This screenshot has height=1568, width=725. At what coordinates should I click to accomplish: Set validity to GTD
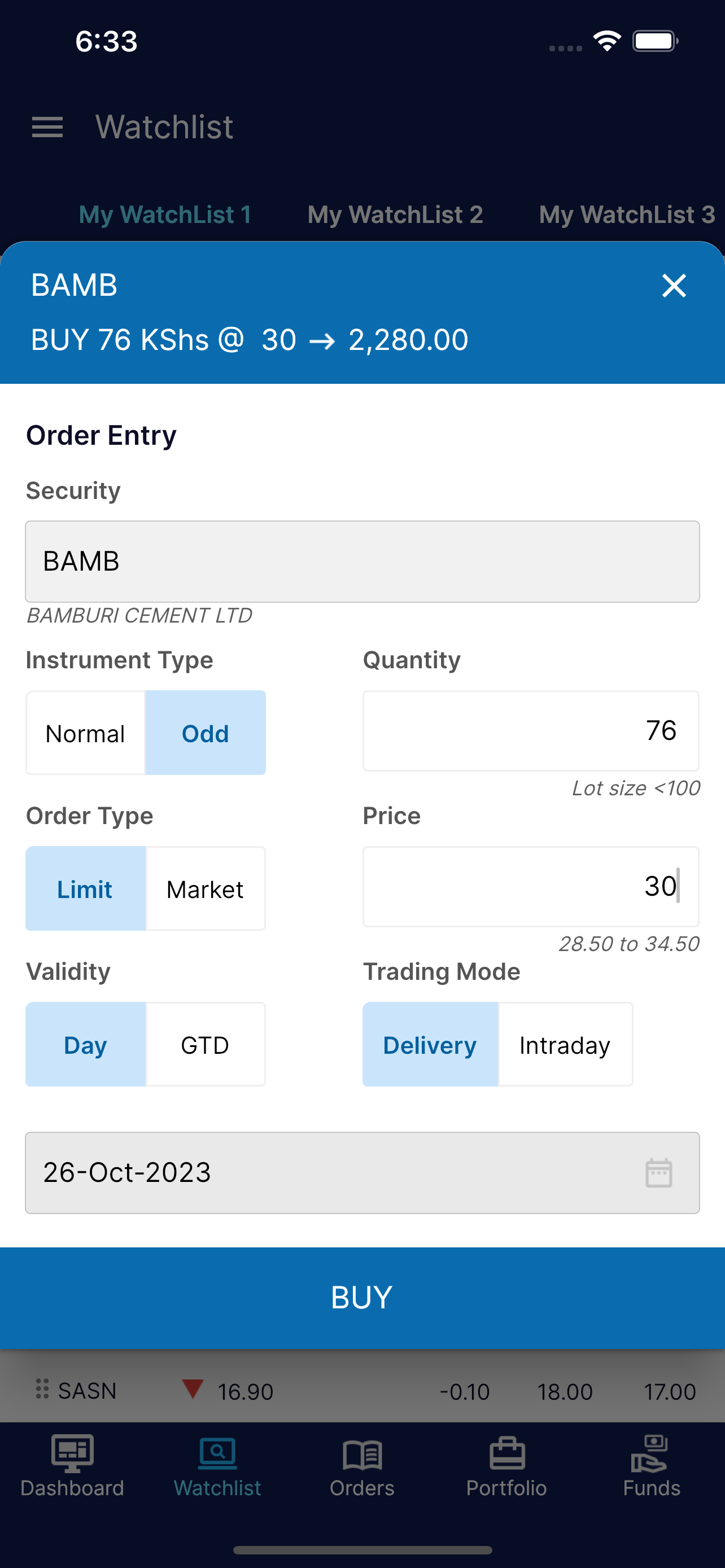206,1045
